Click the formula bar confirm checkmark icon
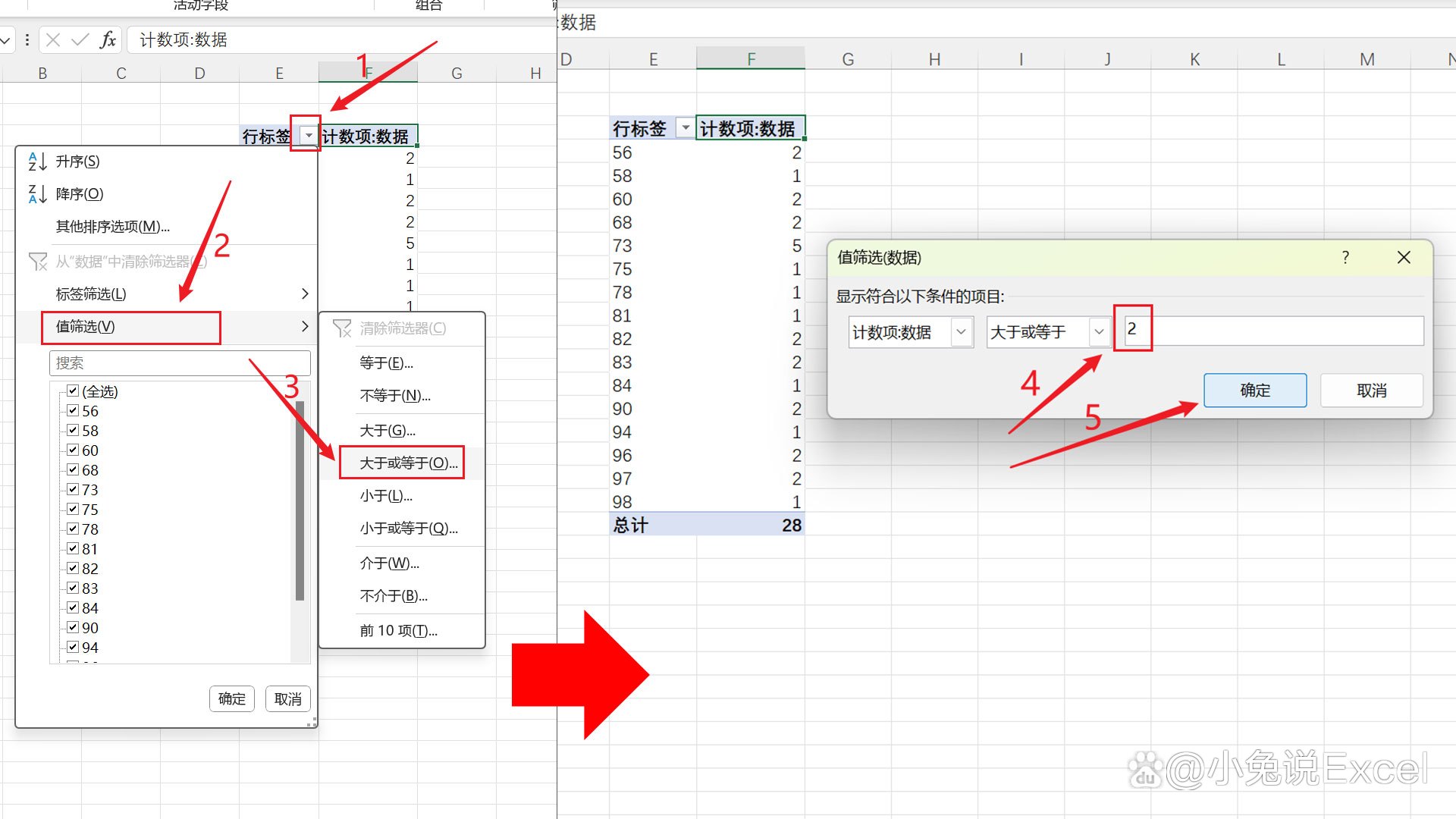1456x819 pixels. 80,40
